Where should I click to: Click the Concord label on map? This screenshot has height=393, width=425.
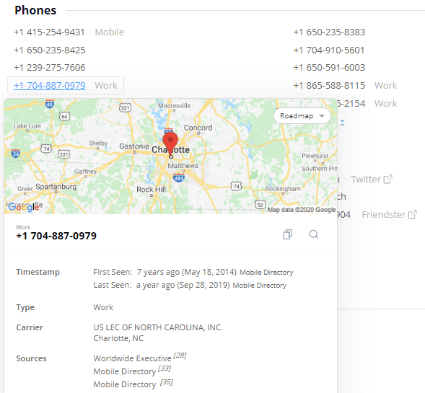coord(198,128)
